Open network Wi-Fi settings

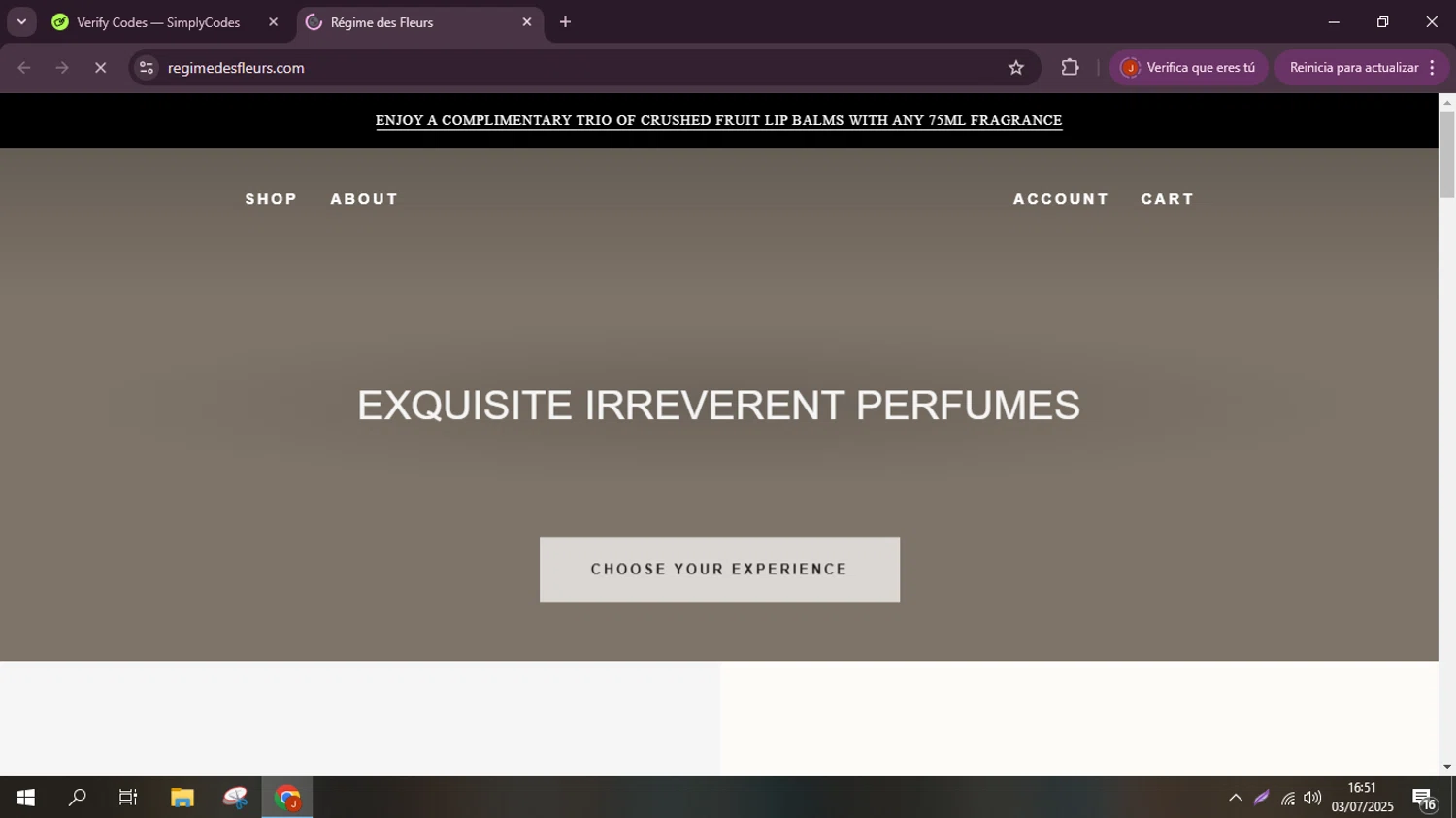pyautogui.click(x=1288, y=799)
